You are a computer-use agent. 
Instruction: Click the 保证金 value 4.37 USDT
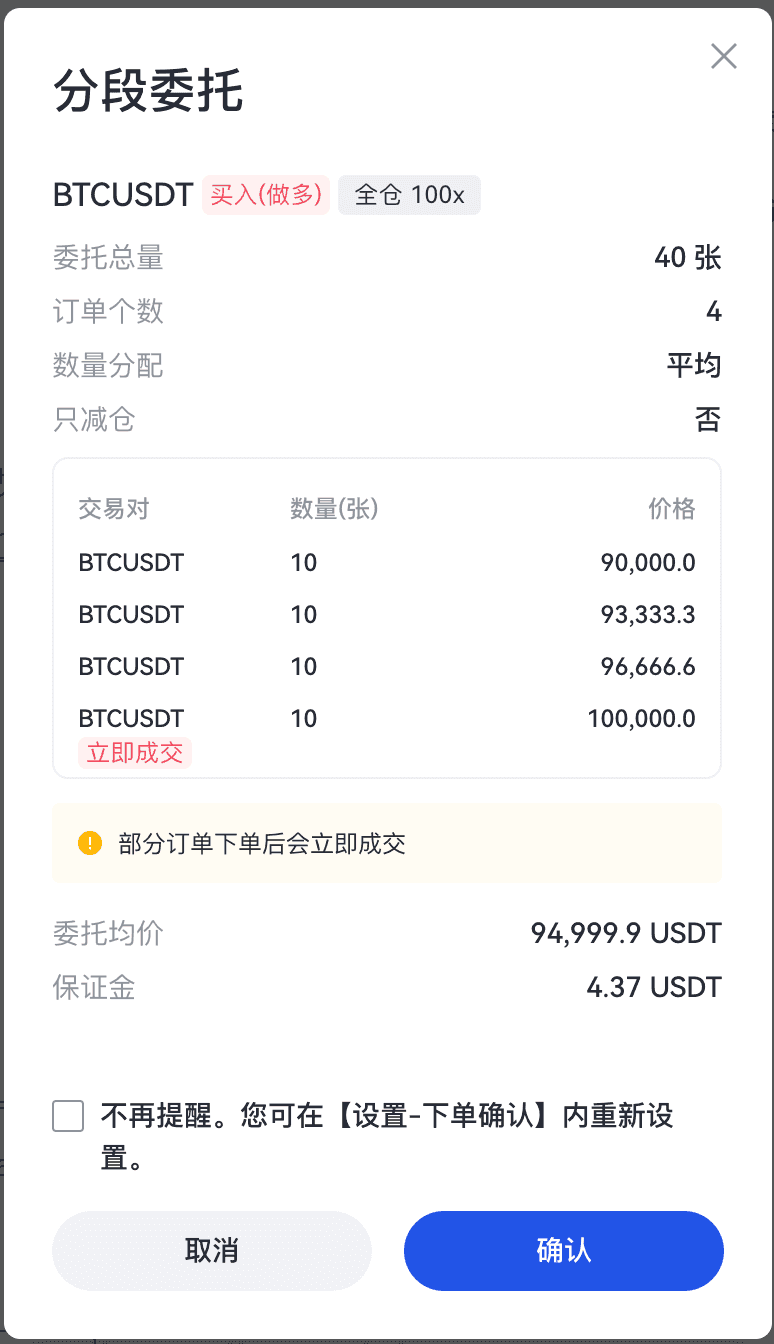click(x=653, y=988)
